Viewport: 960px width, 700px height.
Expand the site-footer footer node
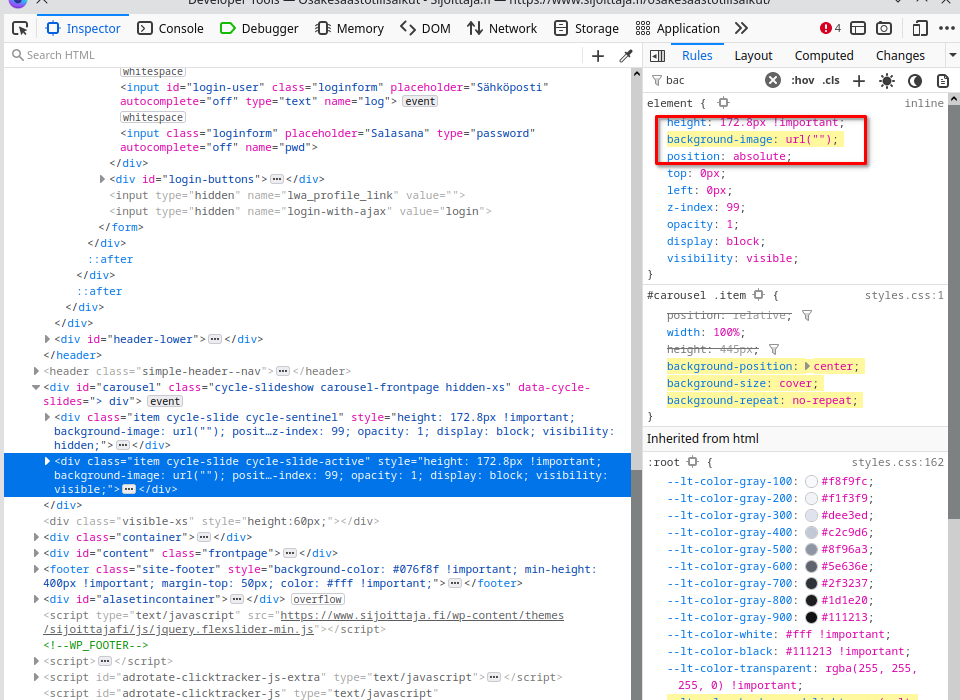36,569
